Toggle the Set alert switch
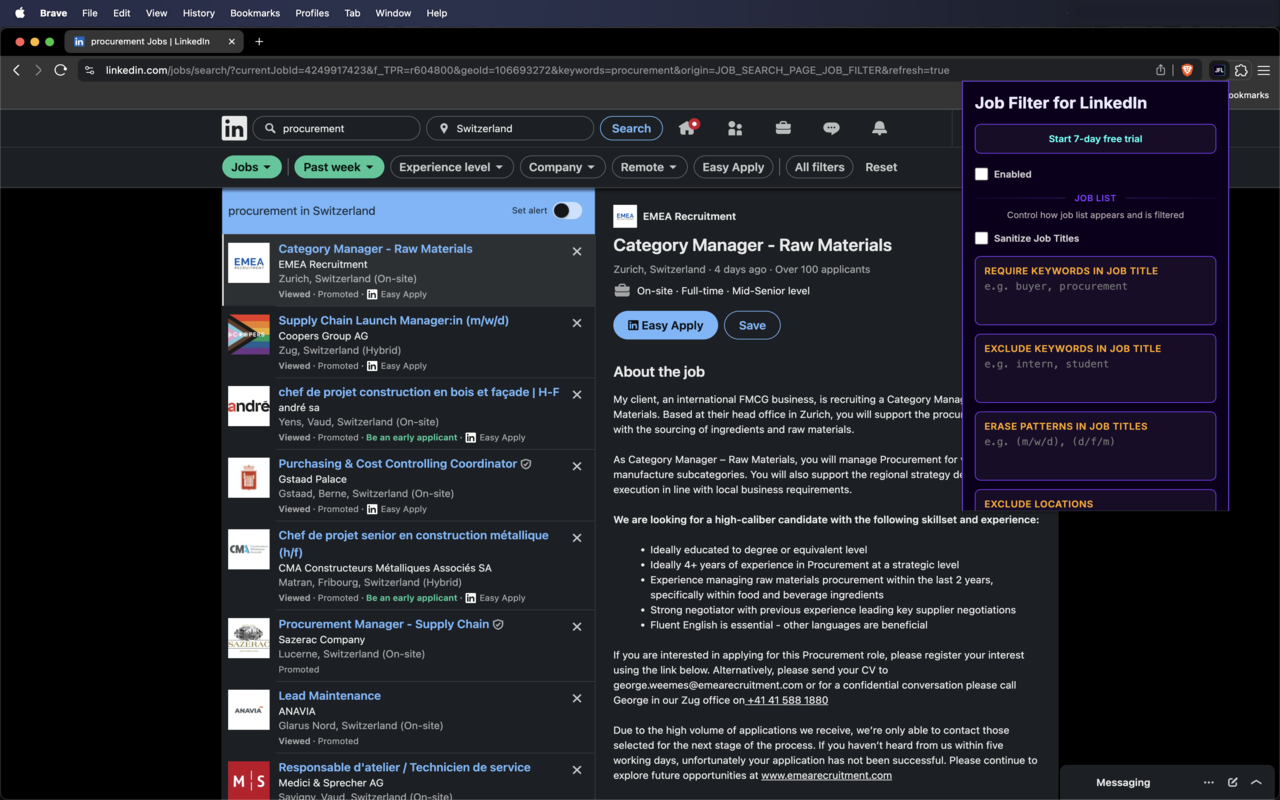 coord(567,210)
